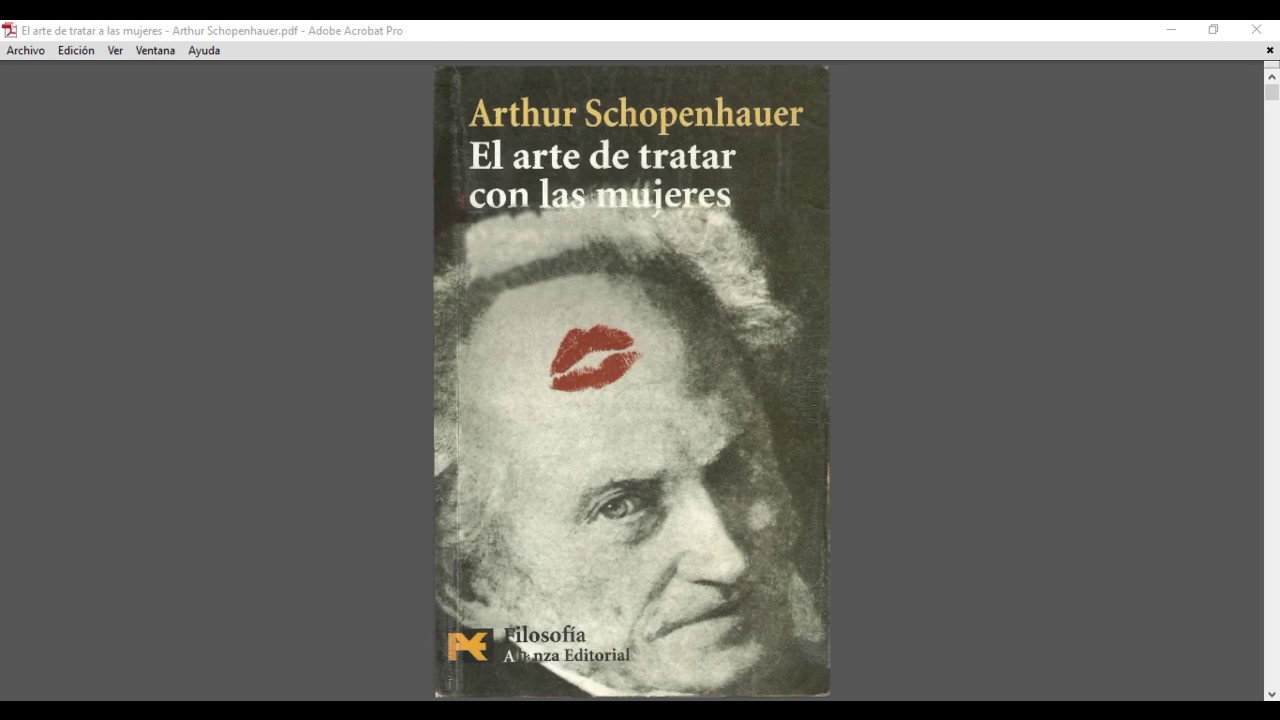Viewport: 1280px width, 720px height.
Task: Restore down the Acrobat window
Action: point(1213,30)
